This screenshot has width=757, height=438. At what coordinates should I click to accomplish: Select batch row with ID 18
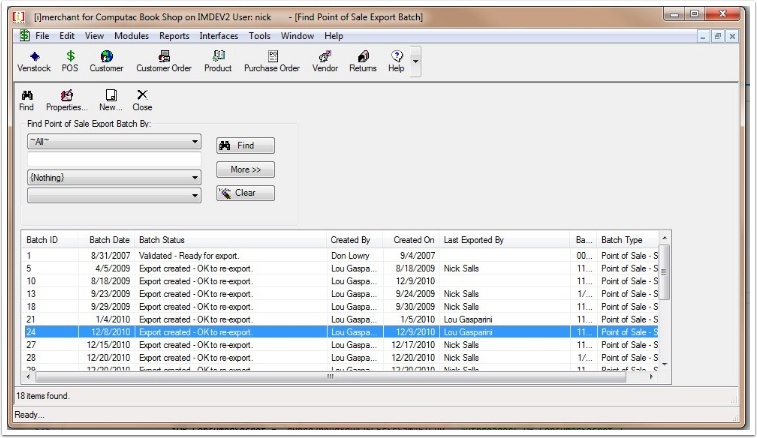(x=340, y=307)
